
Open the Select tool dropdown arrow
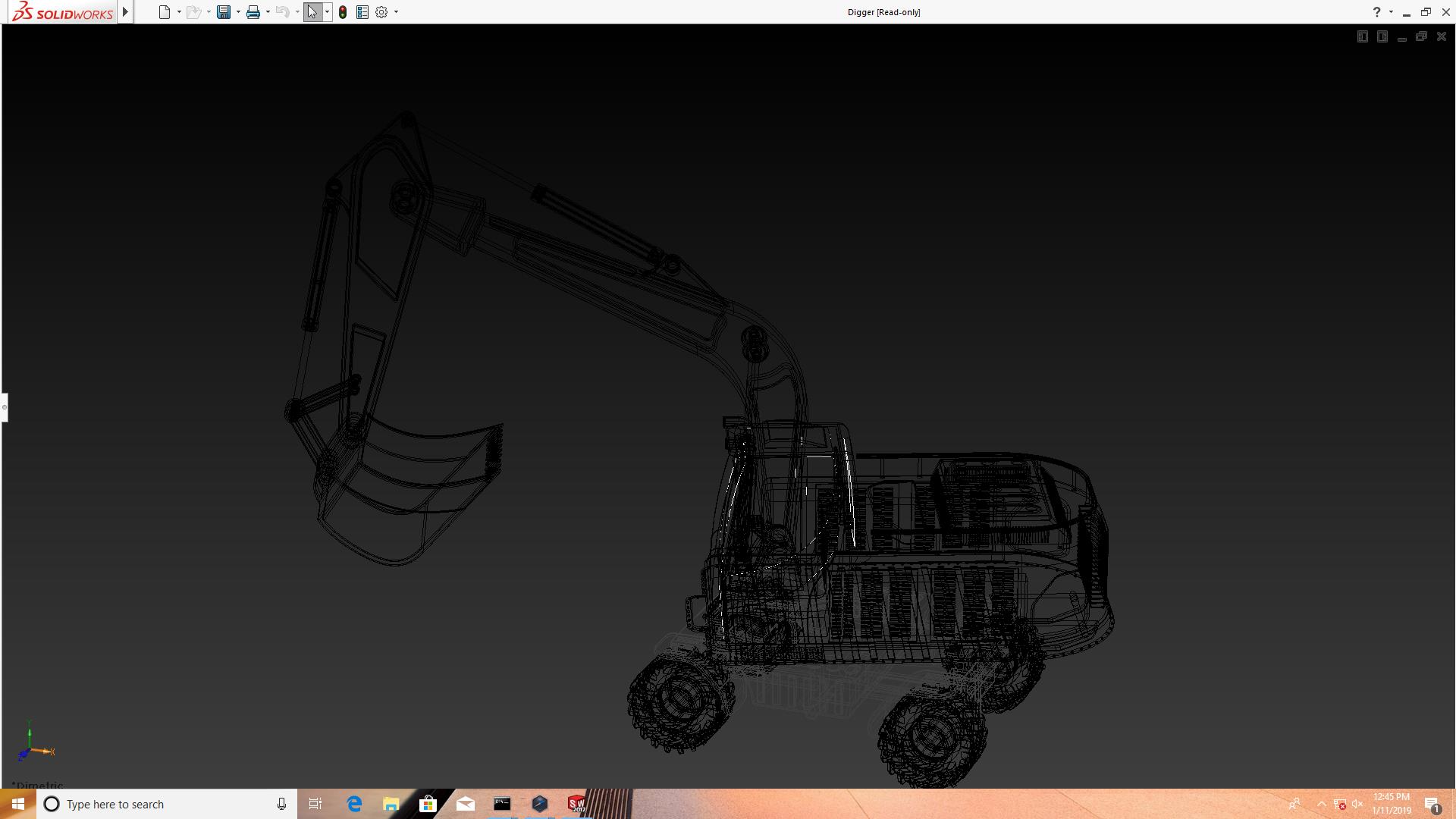point(327,12)
